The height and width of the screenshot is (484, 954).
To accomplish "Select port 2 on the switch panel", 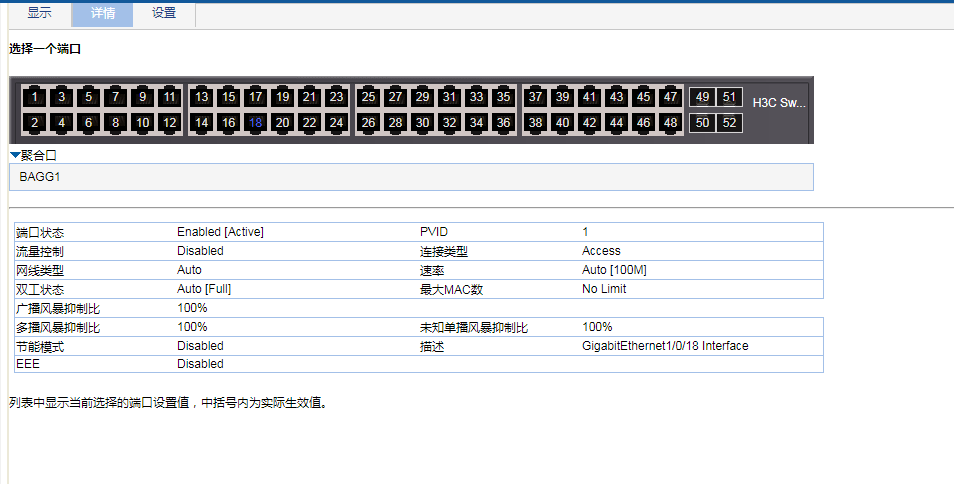I will pyautogui.click(x=35, y=123).
